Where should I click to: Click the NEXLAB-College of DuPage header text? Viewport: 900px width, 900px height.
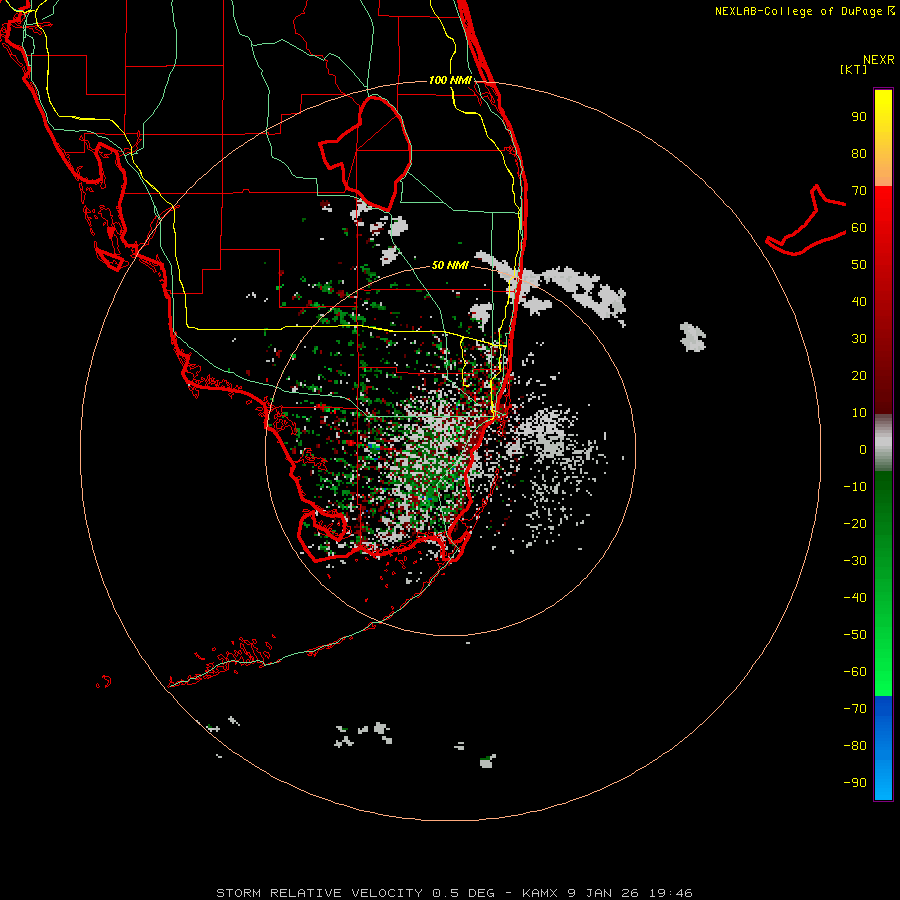pos(805,11)
